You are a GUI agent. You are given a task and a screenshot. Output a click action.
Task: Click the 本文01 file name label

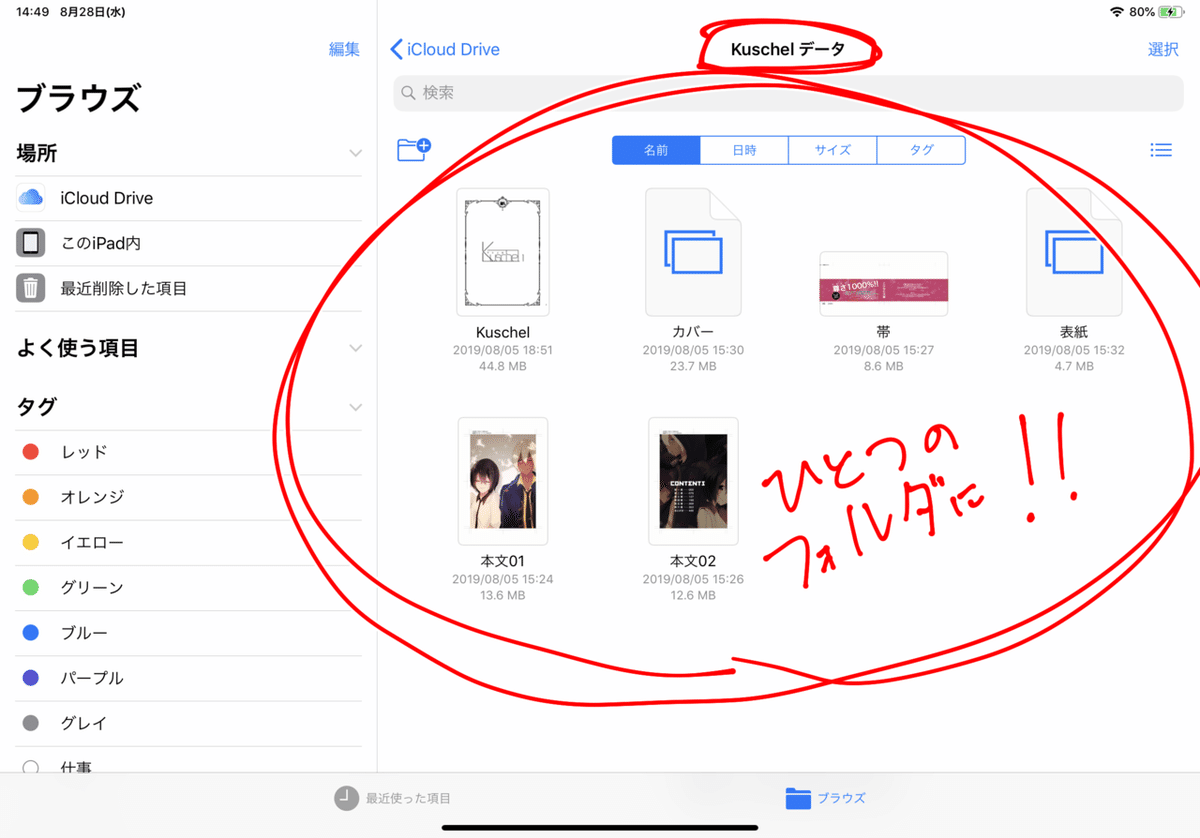pos(502,561)
